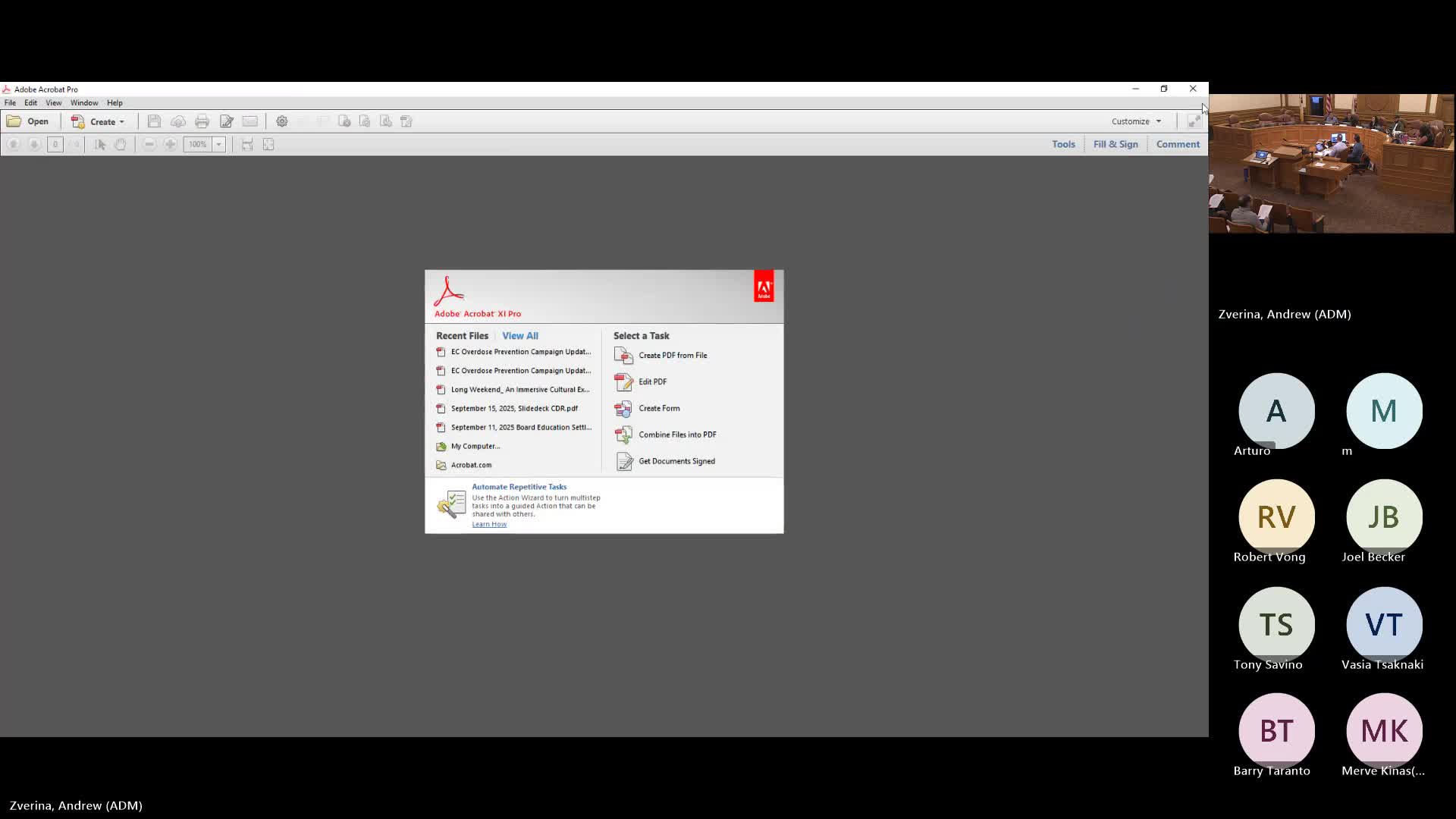Open the Window menu
The width and height of the screenshot is (1456, 819).
pos(84,102)
